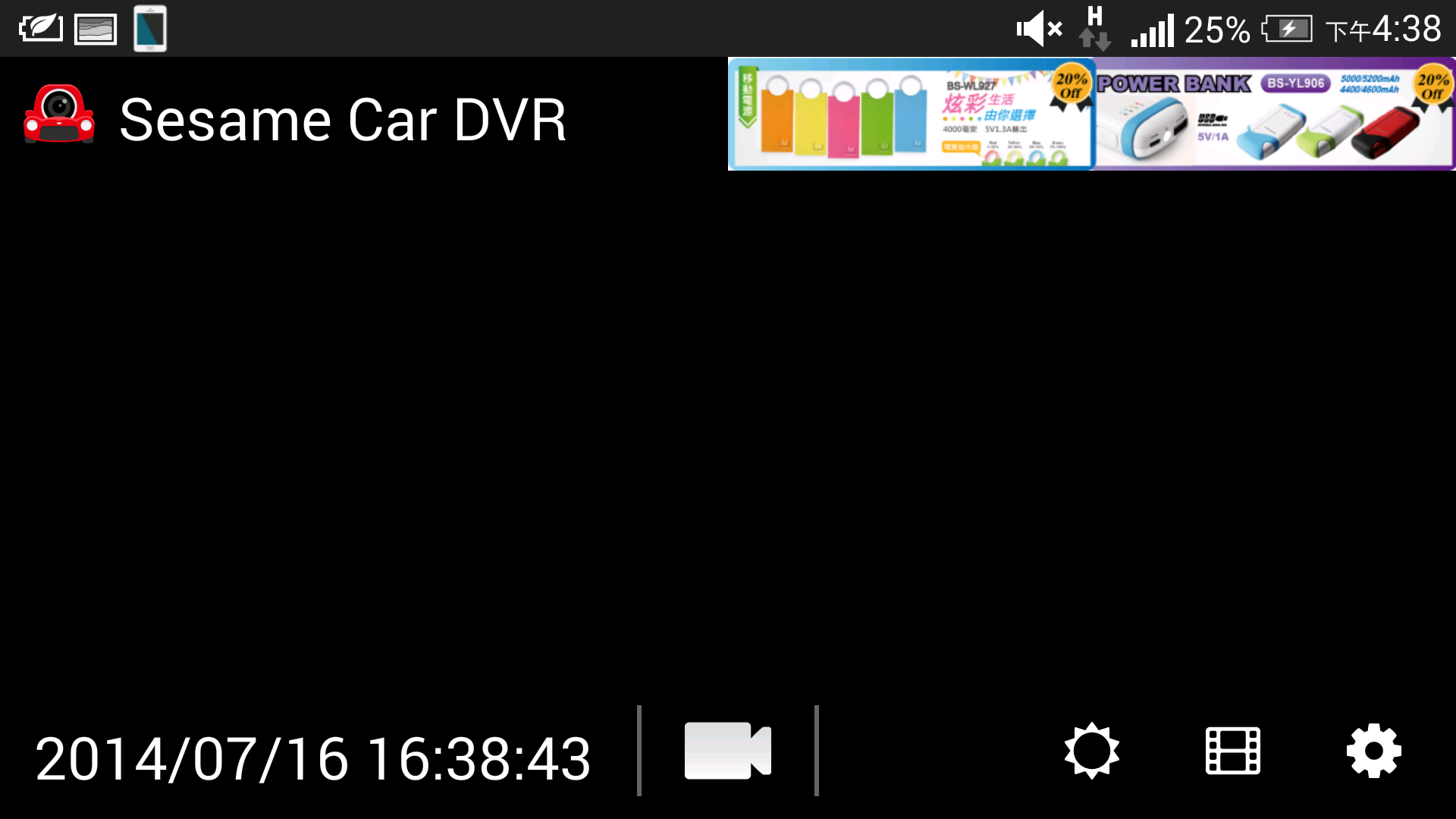Browse recorded footage film strip icon
This screenshot has width=1456, height=819.
coord(1232,752)
